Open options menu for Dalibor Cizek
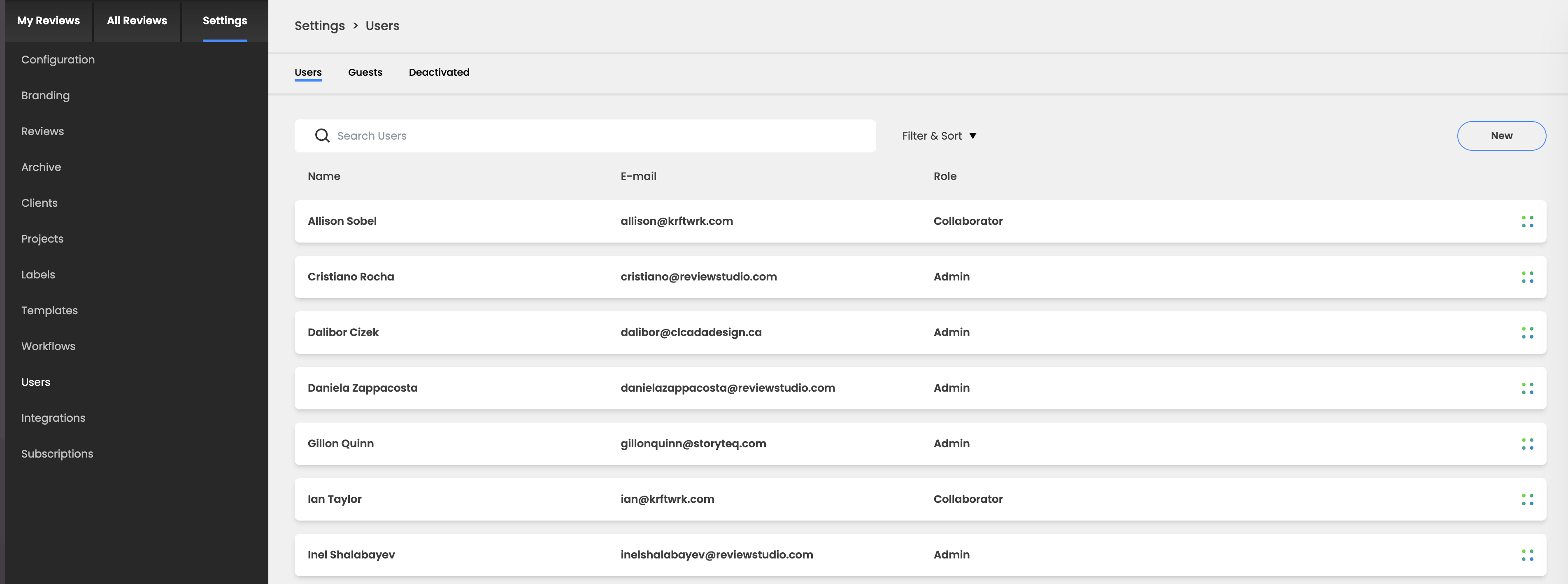Screen dimensions: 1568x584 tap(1527, 332)
